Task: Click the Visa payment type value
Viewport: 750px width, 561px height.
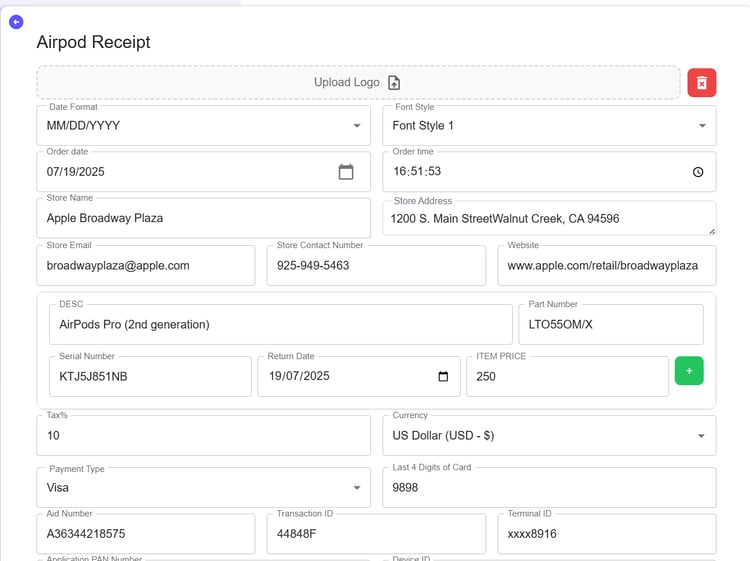Action: (x=57, y=487)
